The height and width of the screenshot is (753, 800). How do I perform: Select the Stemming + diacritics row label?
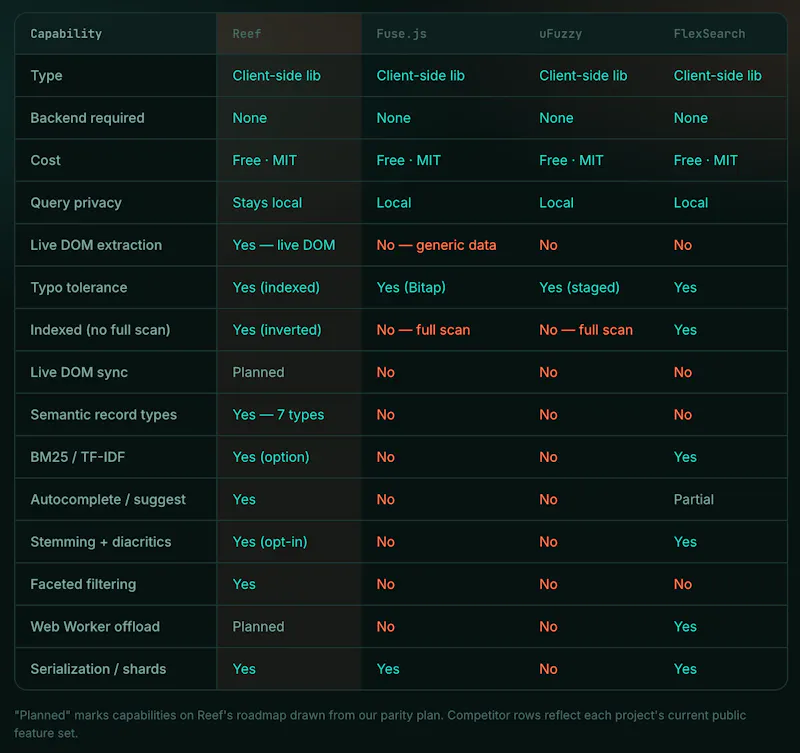point(101,541)
